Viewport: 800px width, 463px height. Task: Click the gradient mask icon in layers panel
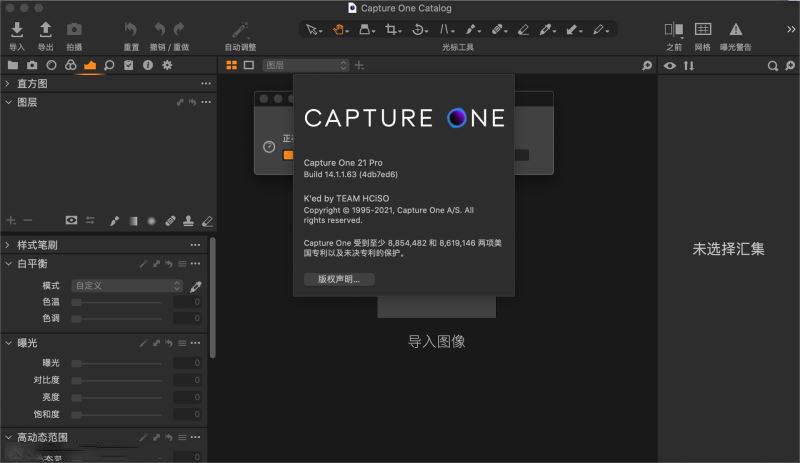(133, 221)
